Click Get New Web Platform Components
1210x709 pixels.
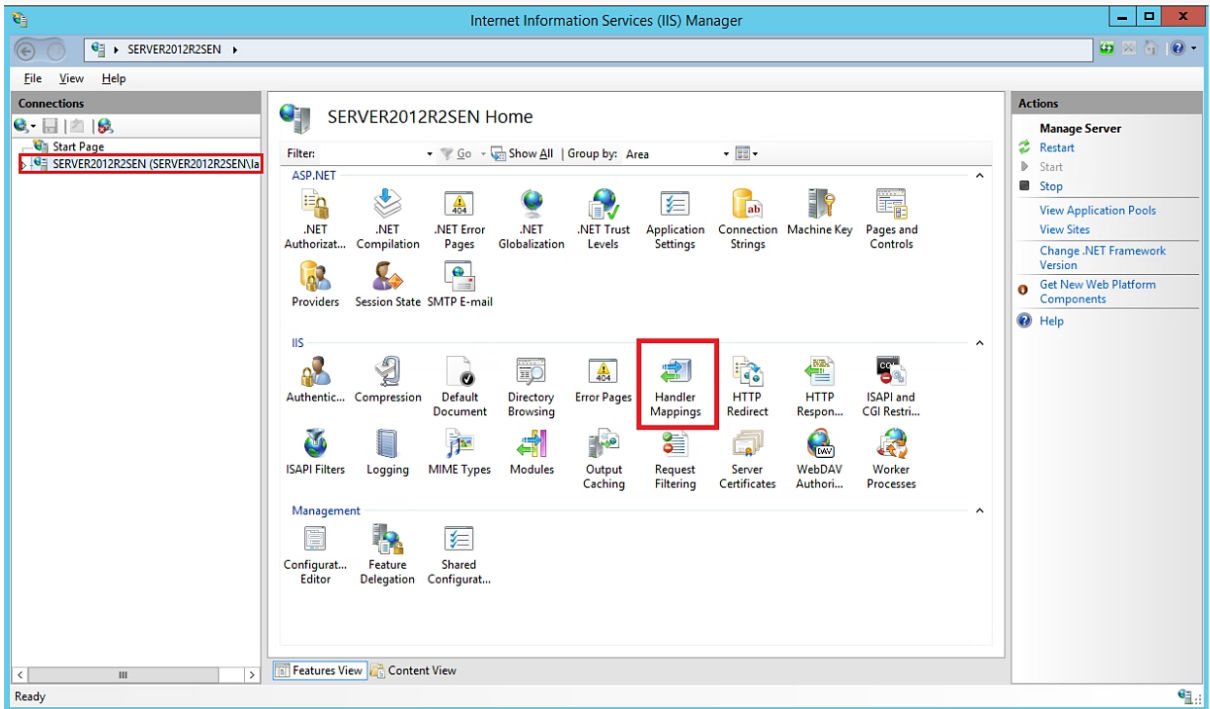1097,292
